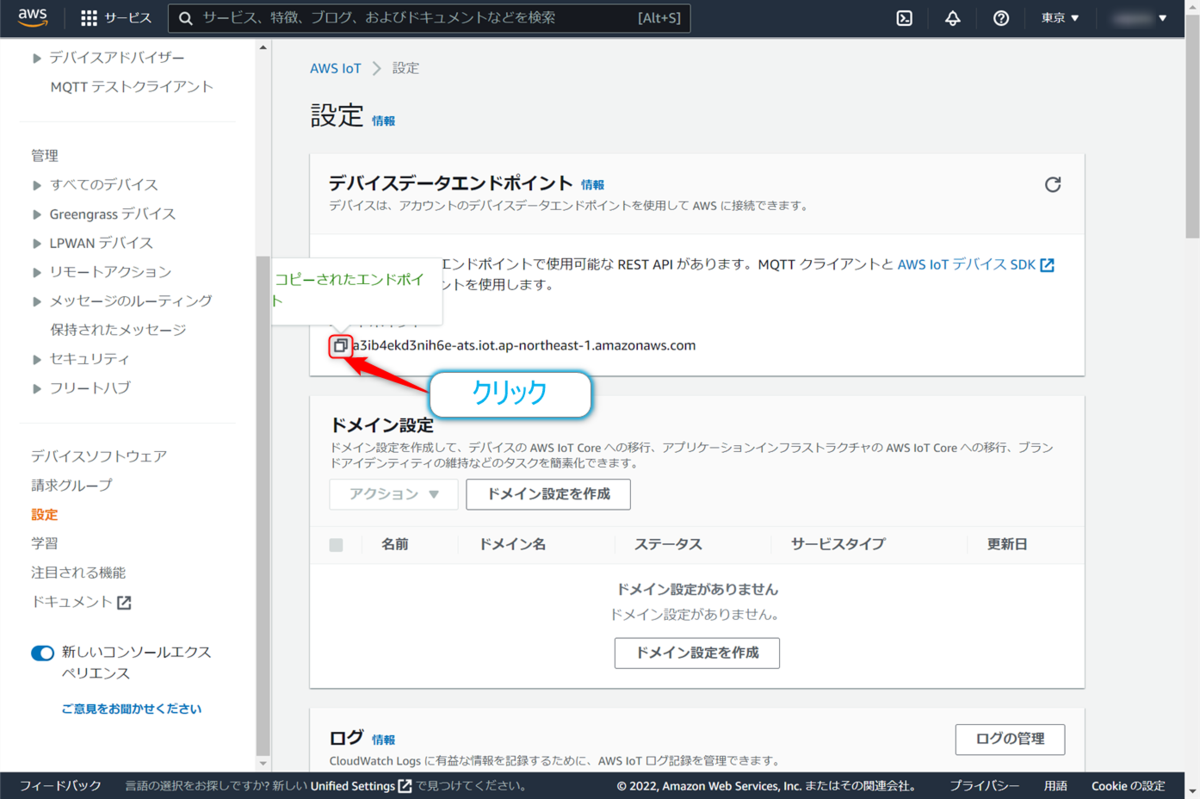Open 情報 link beside 設定 title

(383, 121)
